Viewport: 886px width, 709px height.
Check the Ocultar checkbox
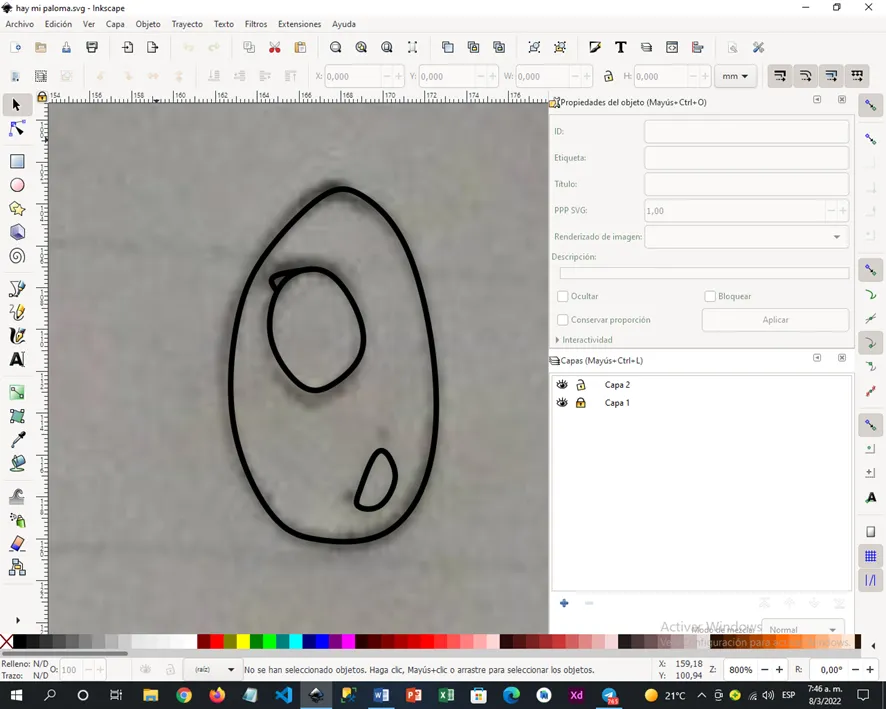[x=563, y=296]
